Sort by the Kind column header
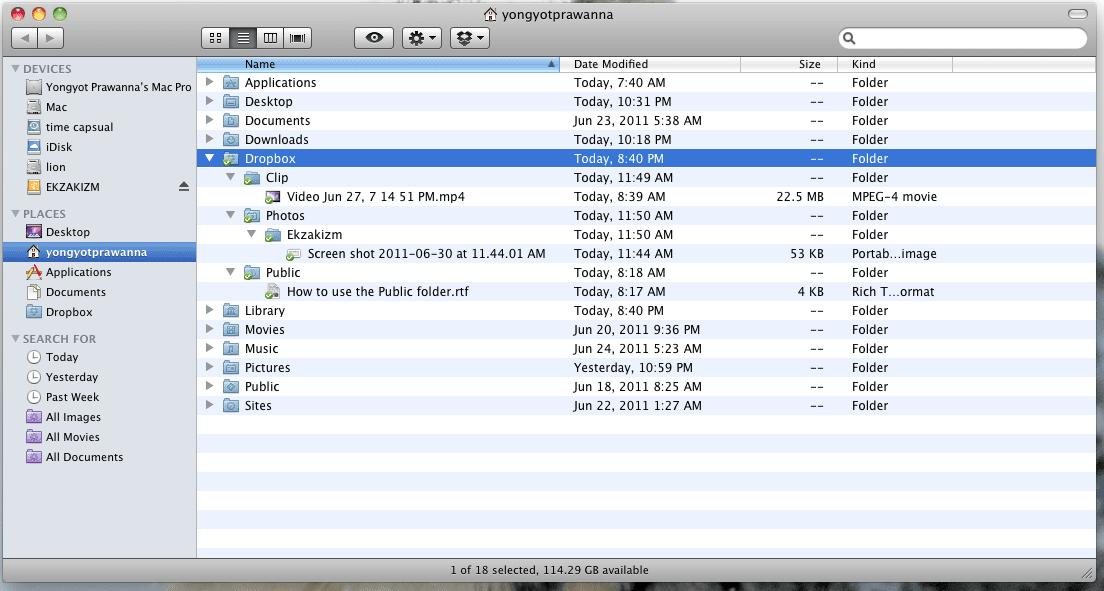 coord(896,64)
